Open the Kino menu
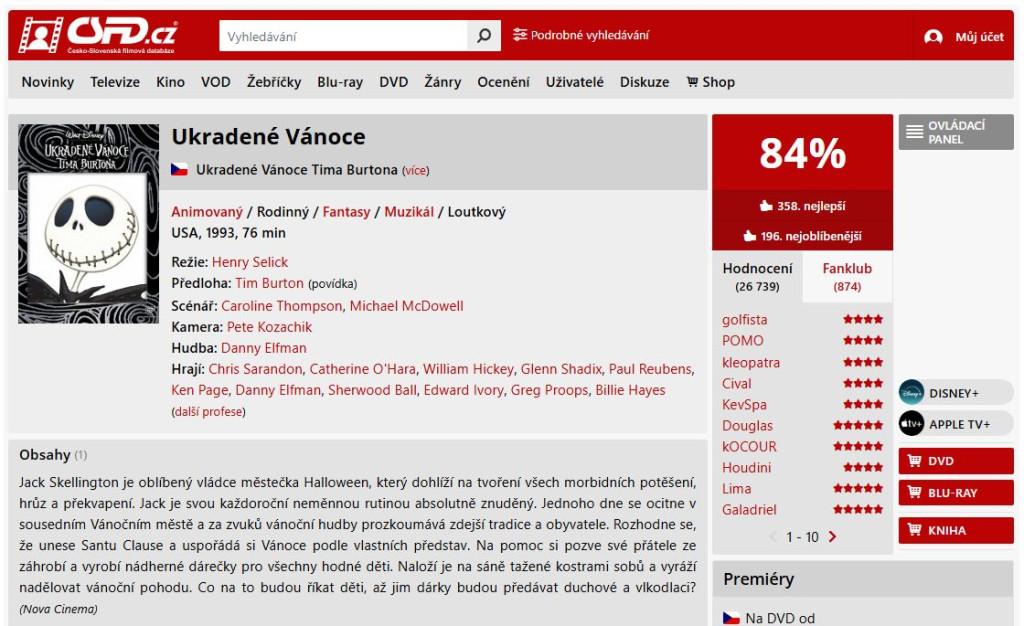1024x626 pixels. coord(170,82)
